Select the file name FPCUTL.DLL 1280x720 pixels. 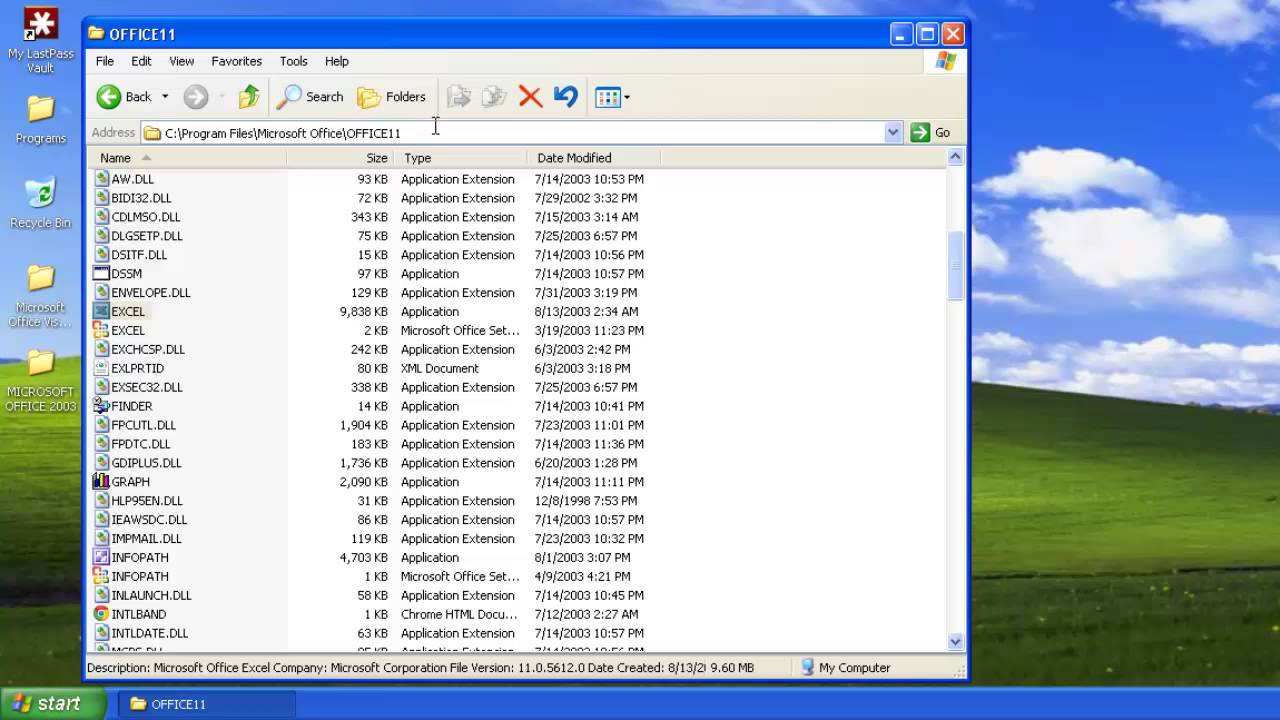pos(144,425)
